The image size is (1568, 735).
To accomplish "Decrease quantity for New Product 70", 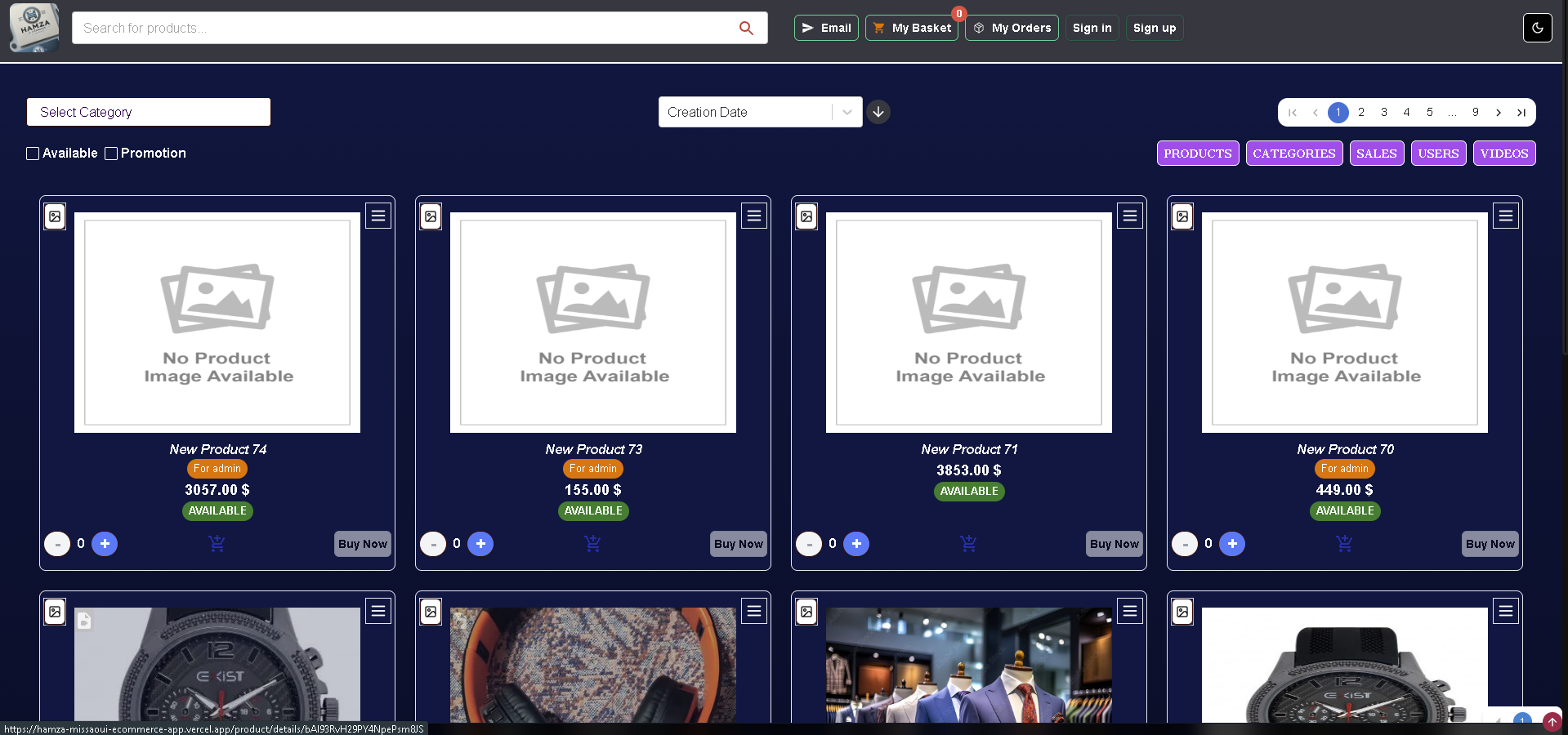I will pyautogui.click(x=1185, y=544).
